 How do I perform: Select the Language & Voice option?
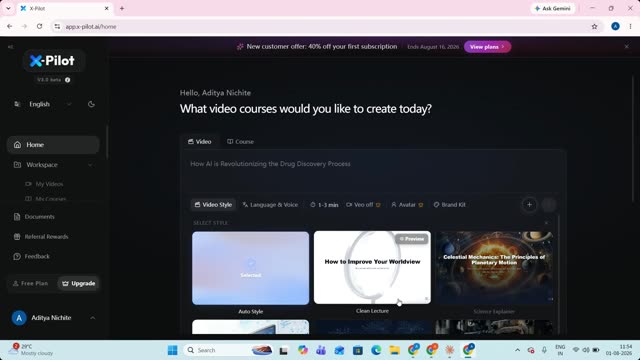coord(270,204)
